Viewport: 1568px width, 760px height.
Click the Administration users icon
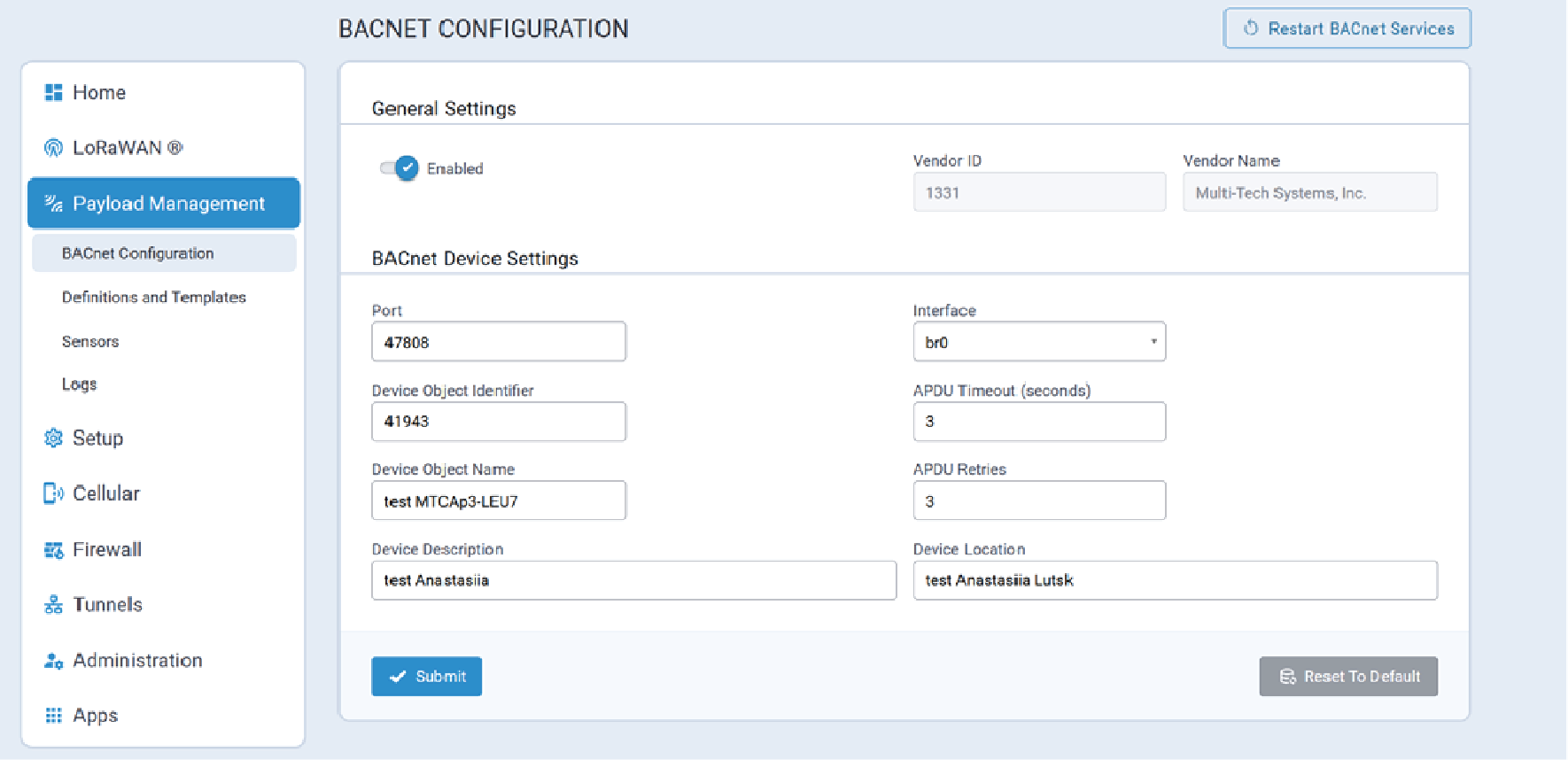click(54, 661)
